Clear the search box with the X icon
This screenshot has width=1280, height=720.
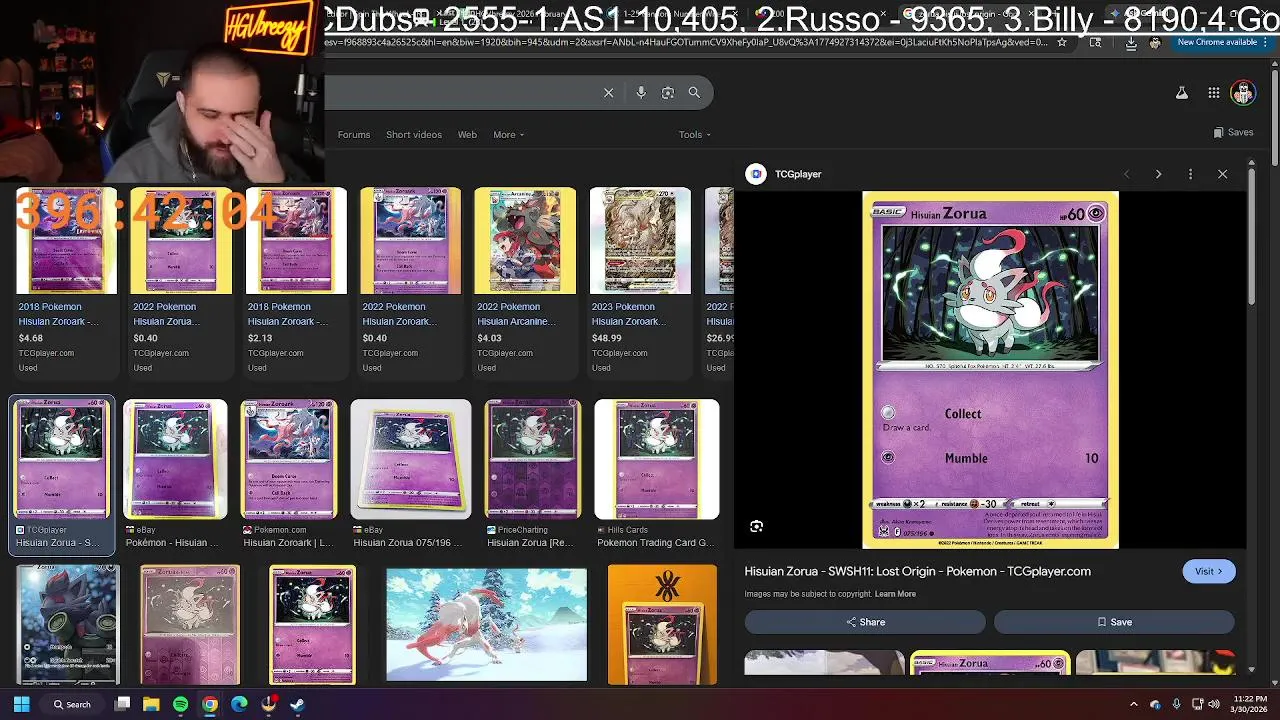(608, 93)
